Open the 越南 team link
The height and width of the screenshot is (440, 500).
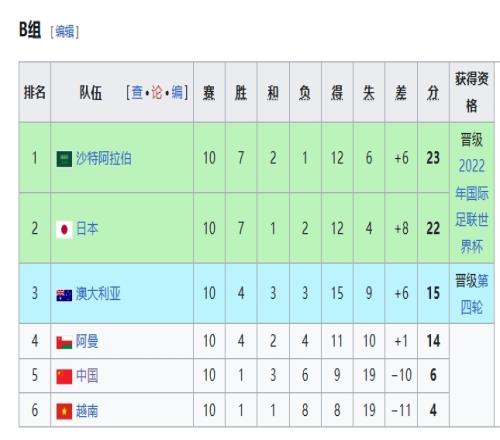click(x=87, y=411)
